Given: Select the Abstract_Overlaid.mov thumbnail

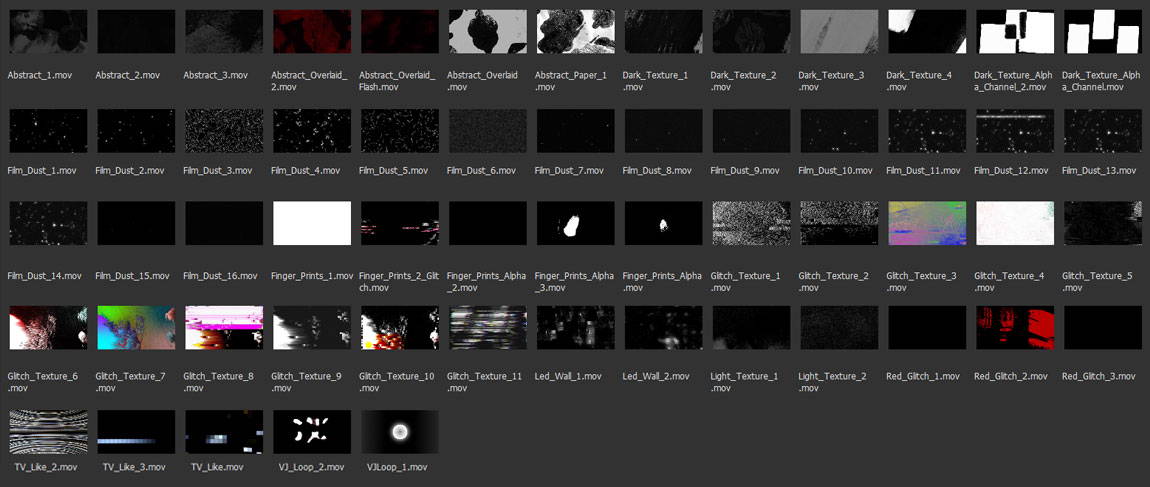Looking at the screenshot, I should (x=488, y=32).
